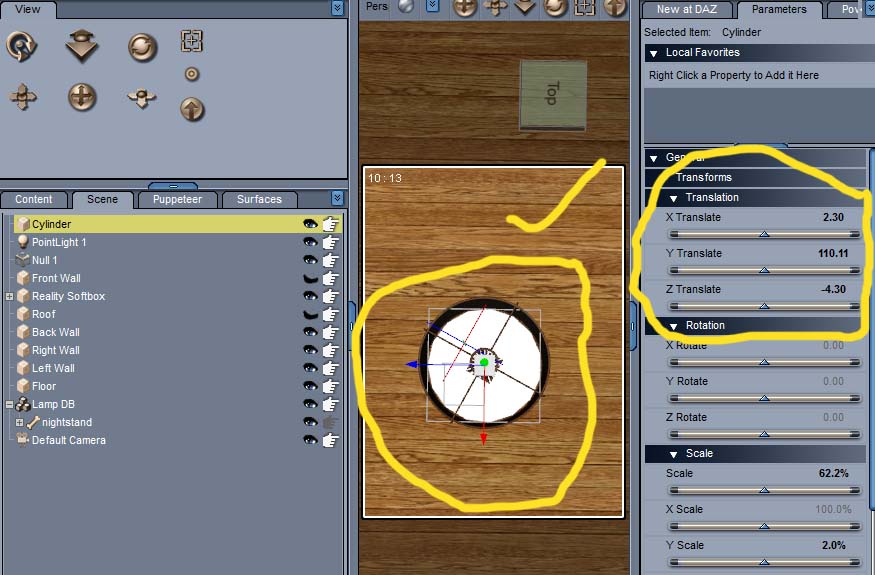Screen dimensions: 875x575
Task: Click the Frame selection icon in View panel
Action: [191, 41]
